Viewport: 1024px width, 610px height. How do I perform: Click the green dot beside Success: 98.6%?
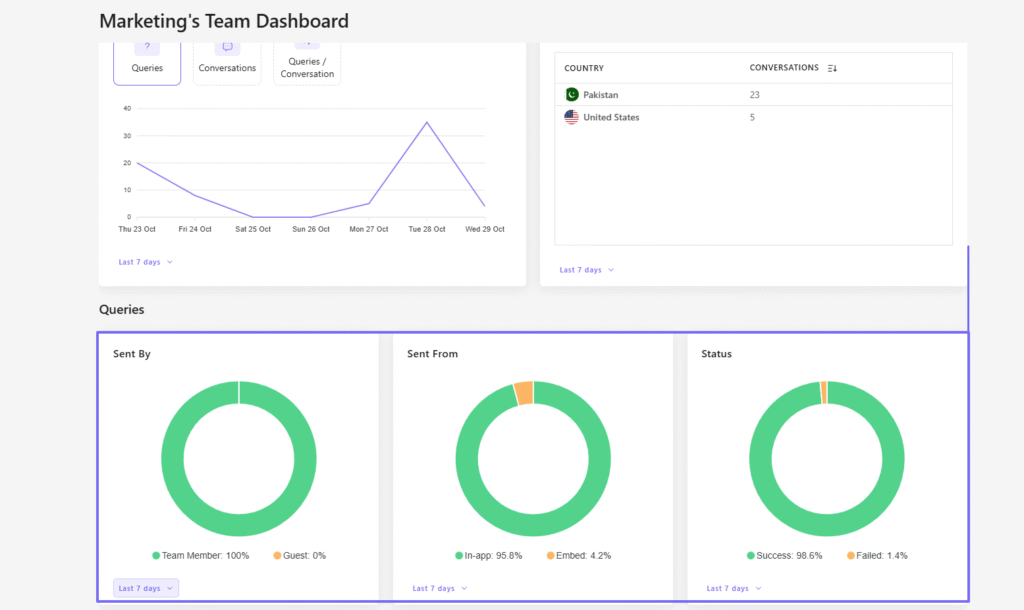pyautogui.click(x=752, y=555)
